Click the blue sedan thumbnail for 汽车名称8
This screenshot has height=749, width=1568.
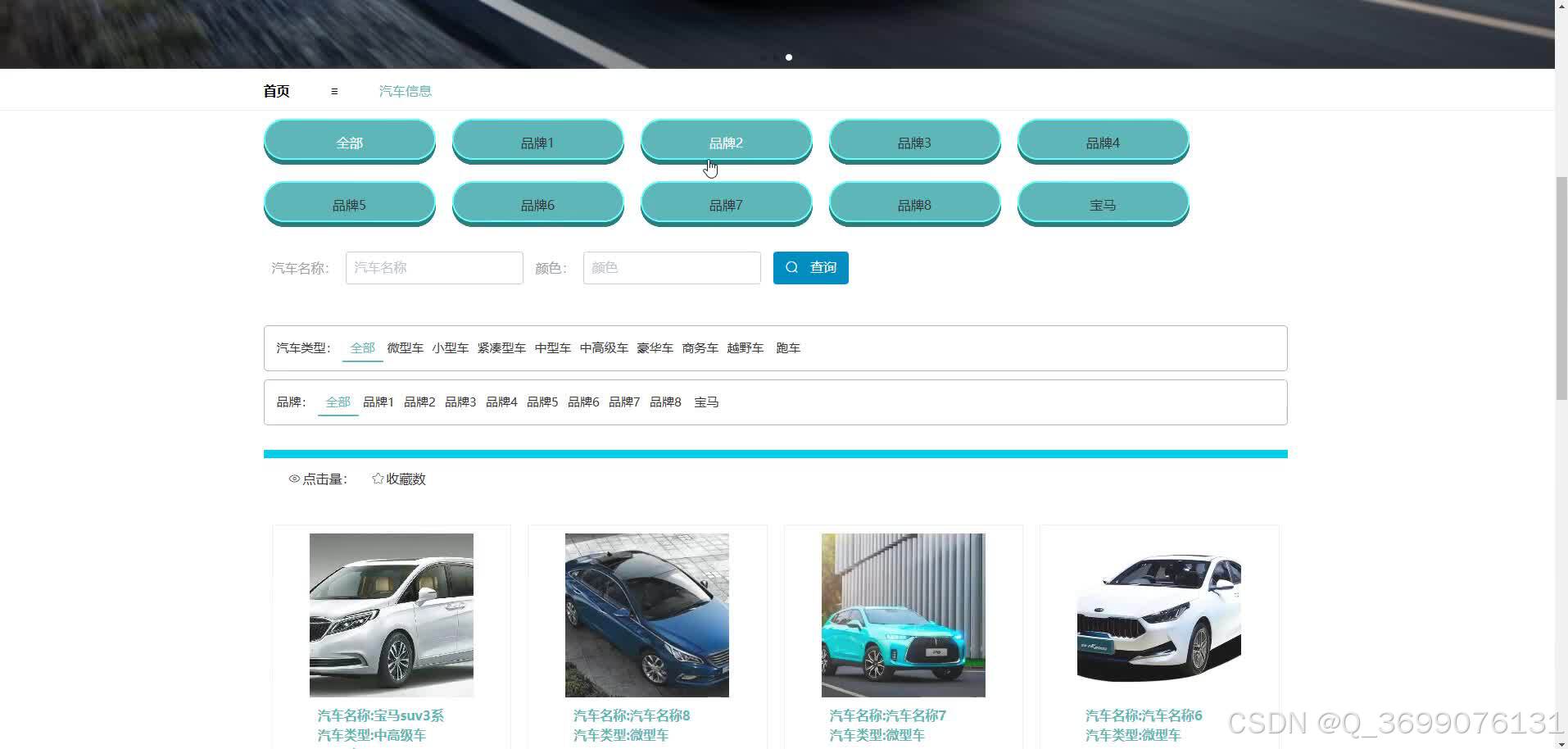646,615
